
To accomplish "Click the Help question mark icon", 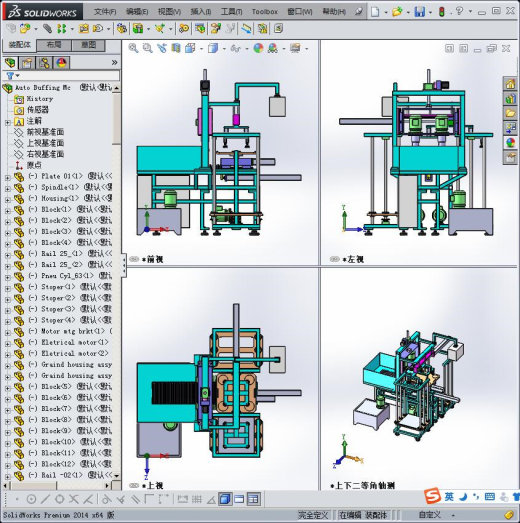I will coord(459,11).
